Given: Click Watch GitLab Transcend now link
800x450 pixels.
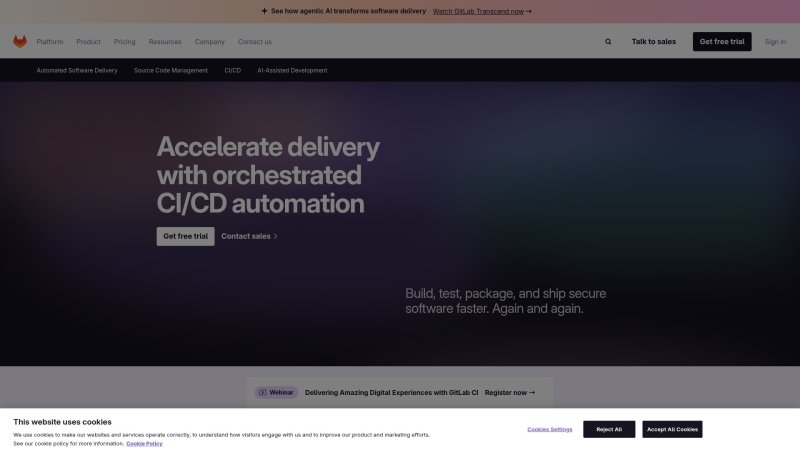Looking at the screenshot, I should coord(478,11).
